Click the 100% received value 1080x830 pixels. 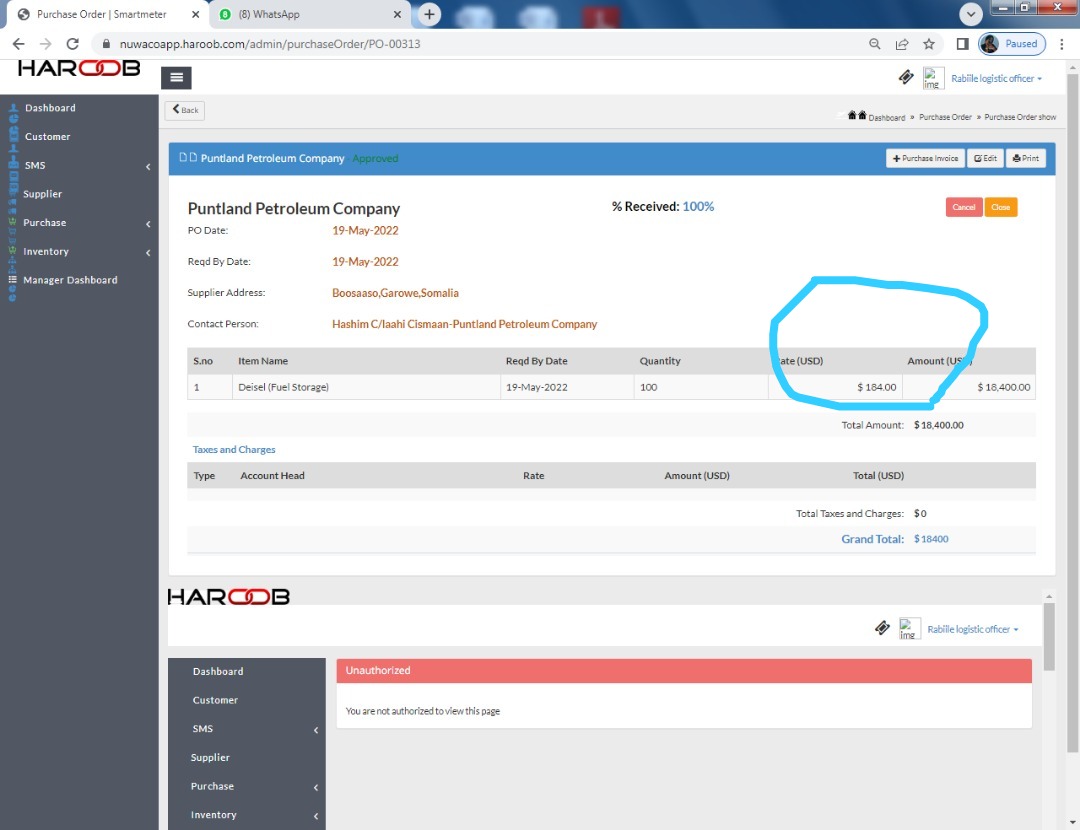pyautogui.click(x=698, y=207)
